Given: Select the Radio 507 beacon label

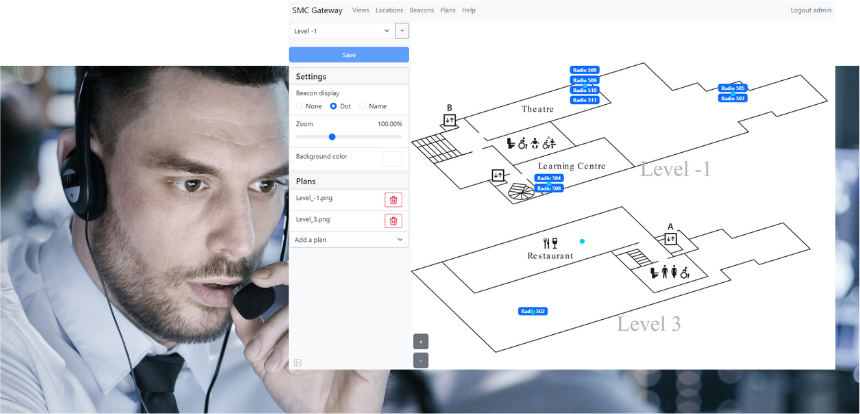Looking at the screenshot, I should tap(733, 98).
